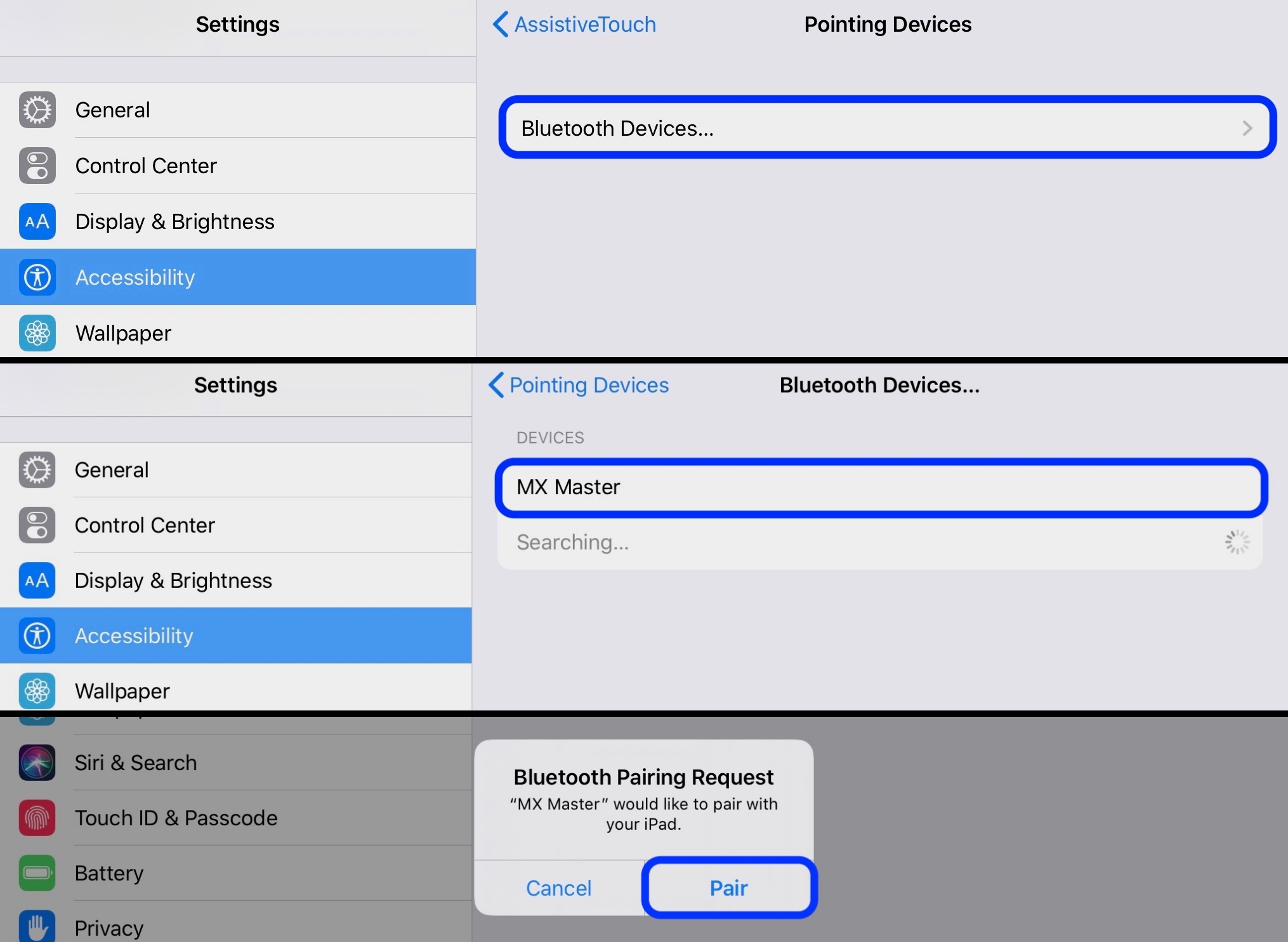Choose Control Center in the middle sidebar

click(236, 525)
